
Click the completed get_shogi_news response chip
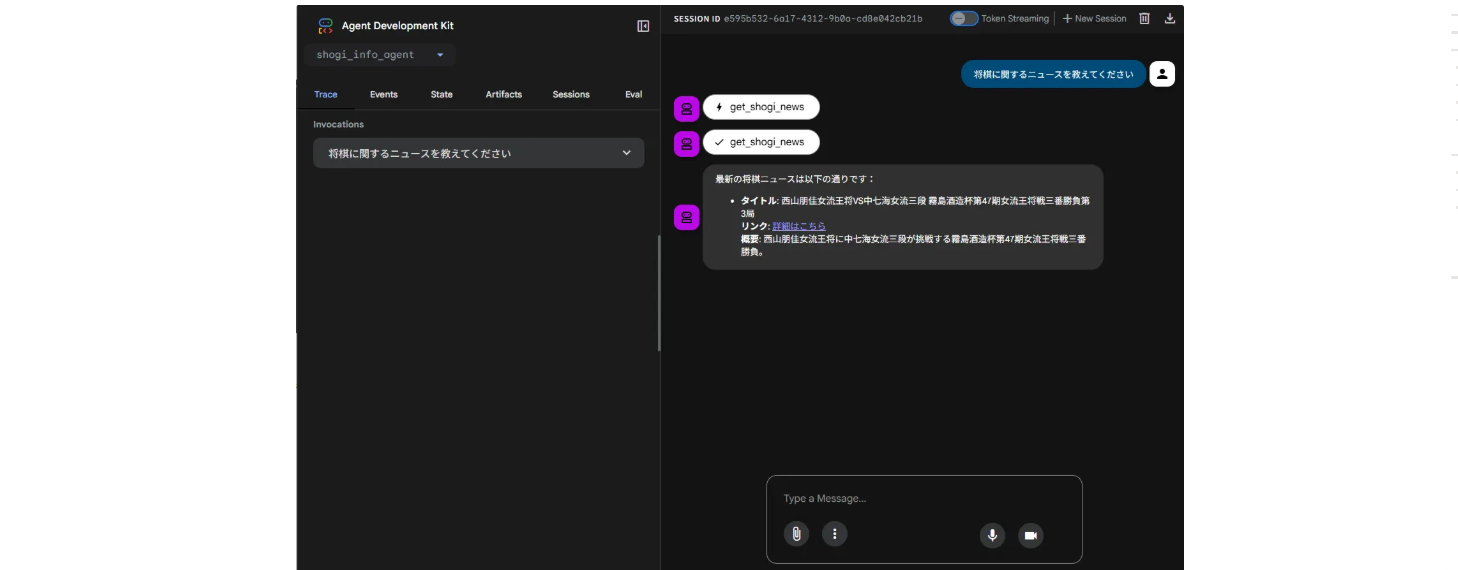(761, 142)
